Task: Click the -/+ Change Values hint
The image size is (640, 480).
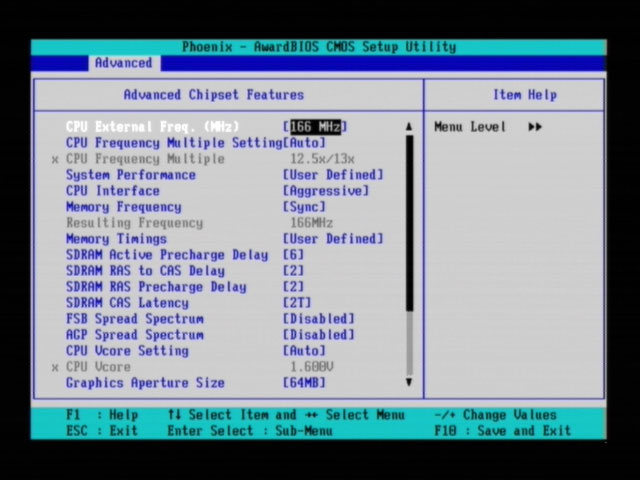Action: [496, 415]
